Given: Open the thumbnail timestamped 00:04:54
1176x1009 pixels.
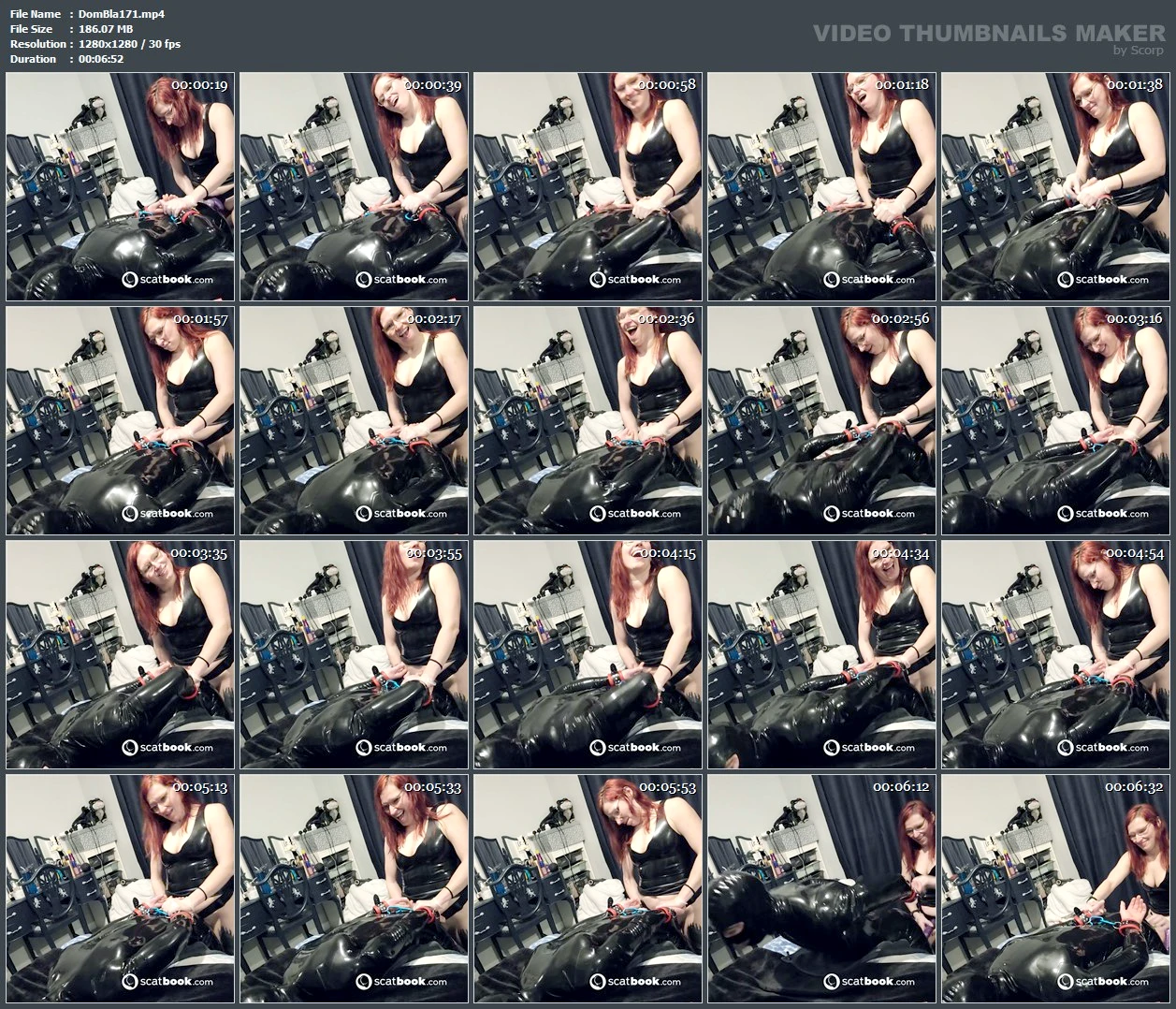Looking at the screenshot, I should click(1056, 655).
